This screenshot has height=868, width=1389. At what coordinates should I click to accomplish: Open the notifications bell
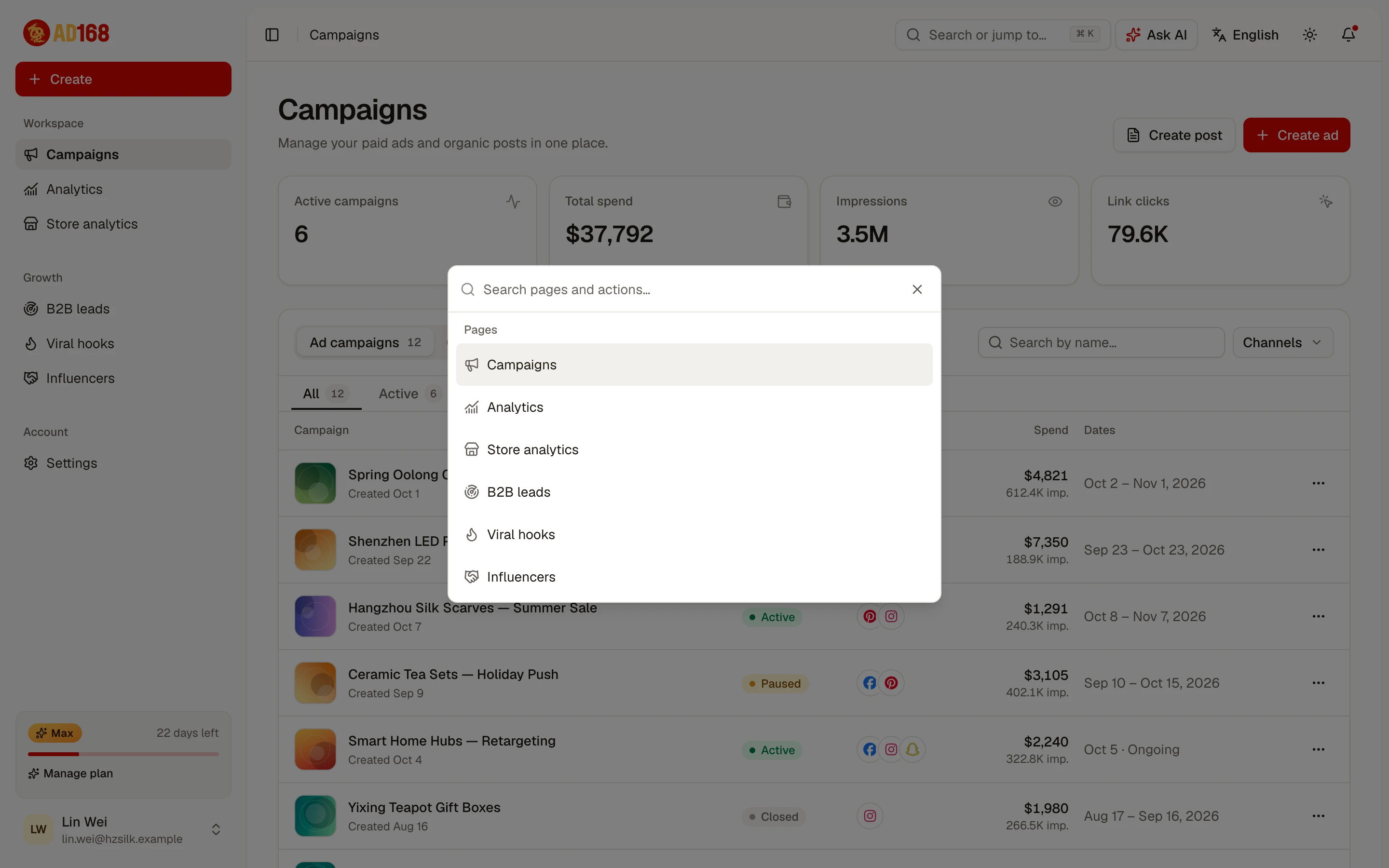tap(1348, 35)
